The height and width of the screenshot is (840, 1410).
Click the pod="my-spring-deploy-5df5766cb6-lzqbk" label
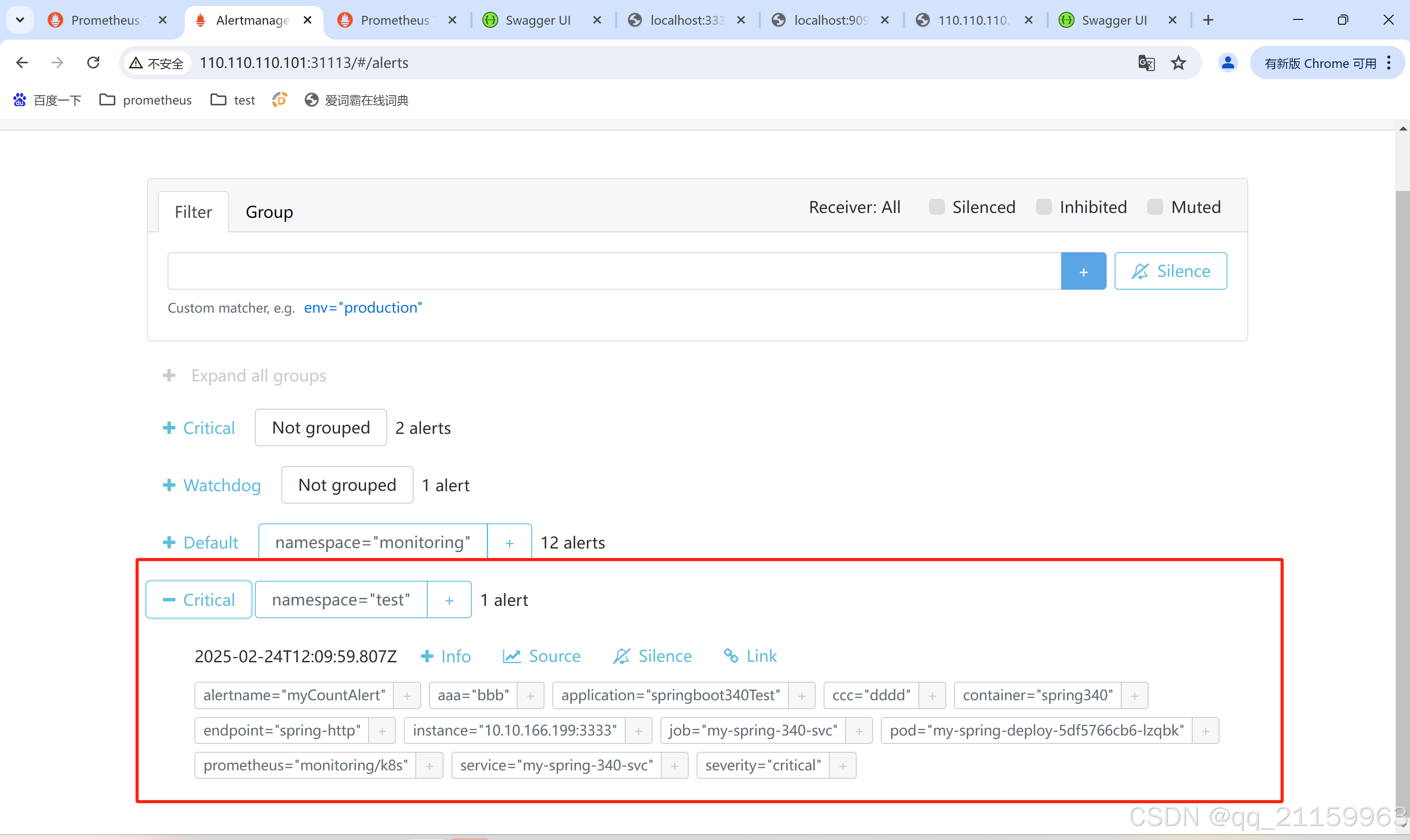pos(1037,731)
